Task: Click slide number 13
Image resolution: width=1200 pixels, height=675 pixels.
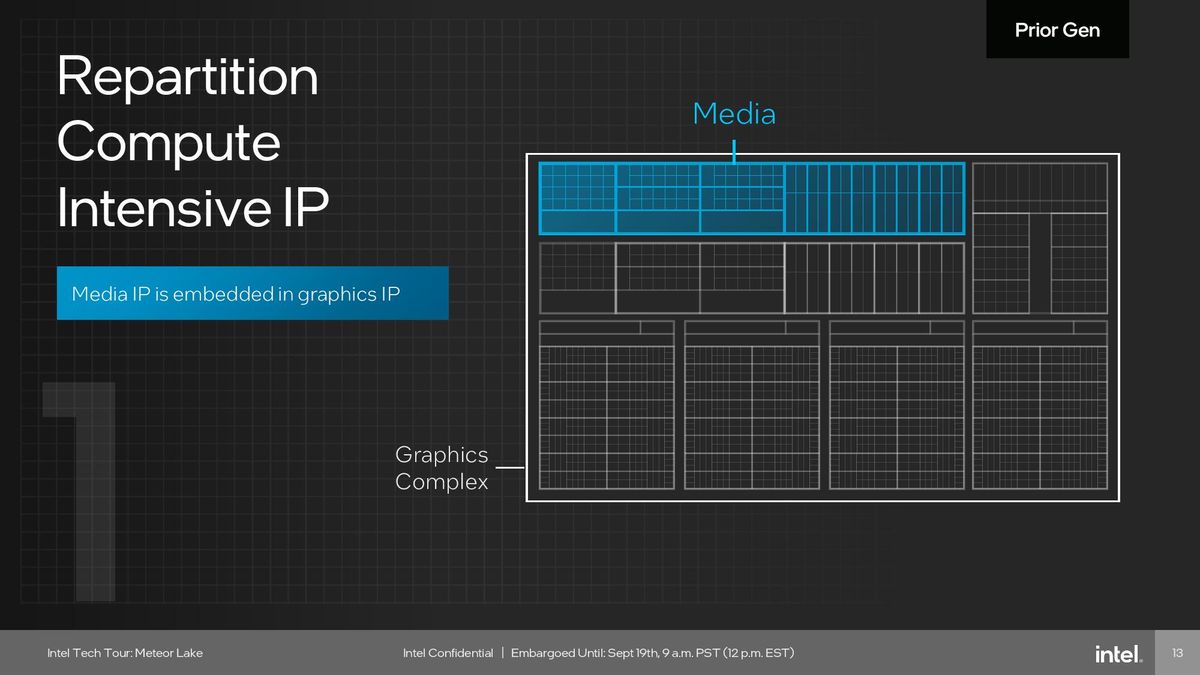Action: click(x=1177, y=653)
